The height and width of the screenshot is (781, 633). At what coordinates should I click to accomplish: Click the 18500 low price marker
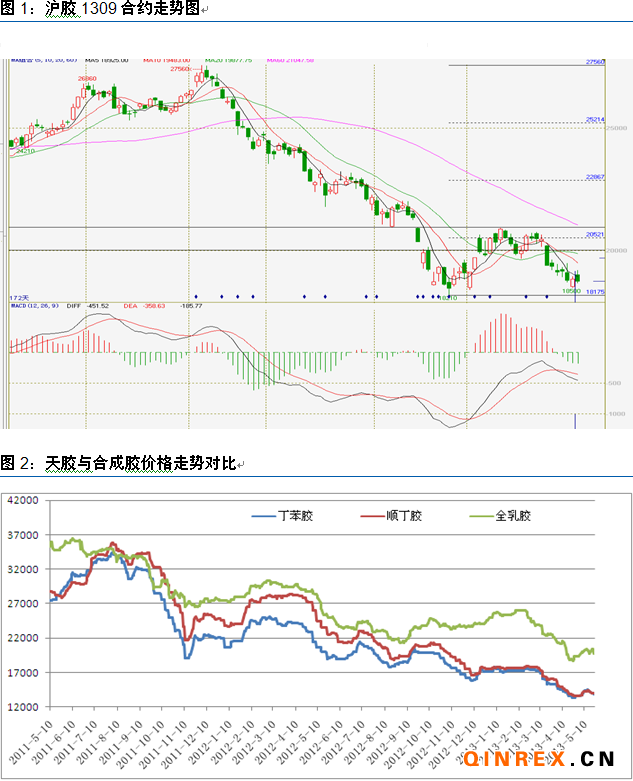pyautogui.click(x=571, y=290)
